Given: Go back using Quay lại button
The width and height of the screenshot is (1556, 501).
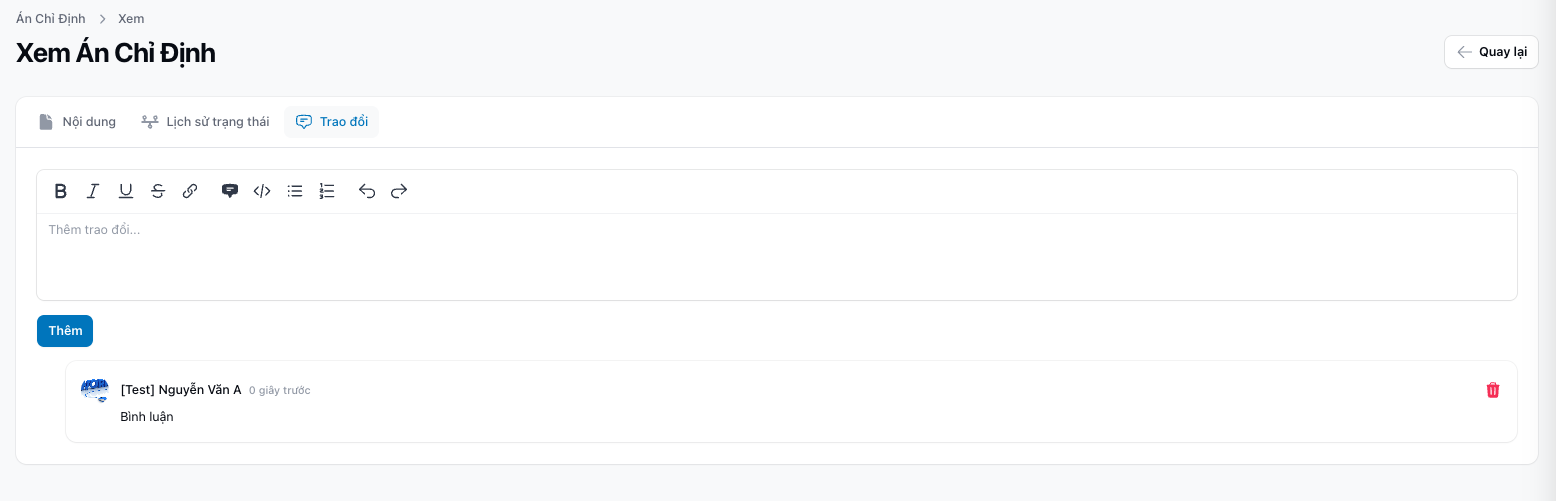Looking at the screenshot, I should (1491, 52).
